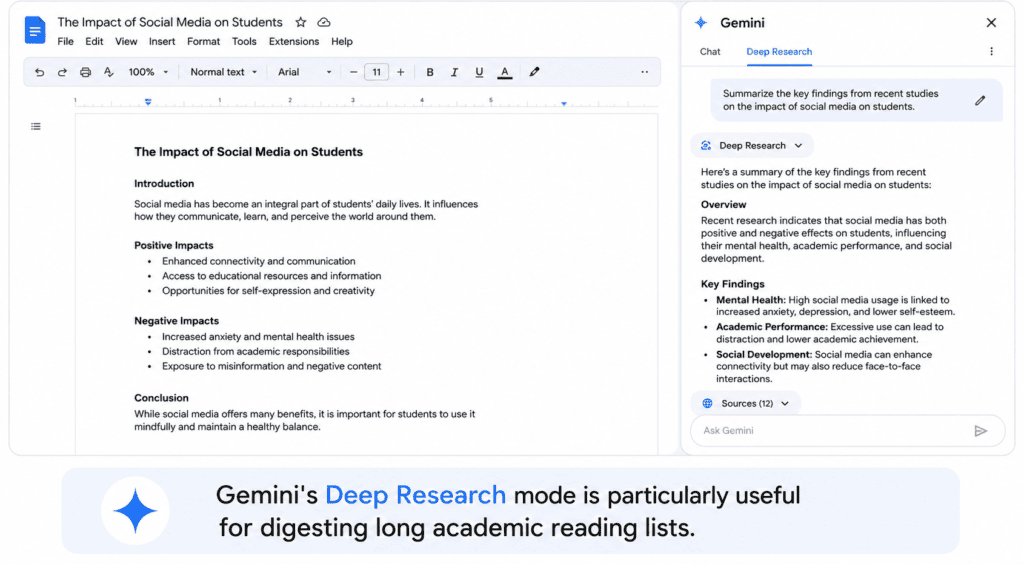Image resolution: width=1024 pixels, height=564 pixels.
Task: Star the document title
Action: 300,22
